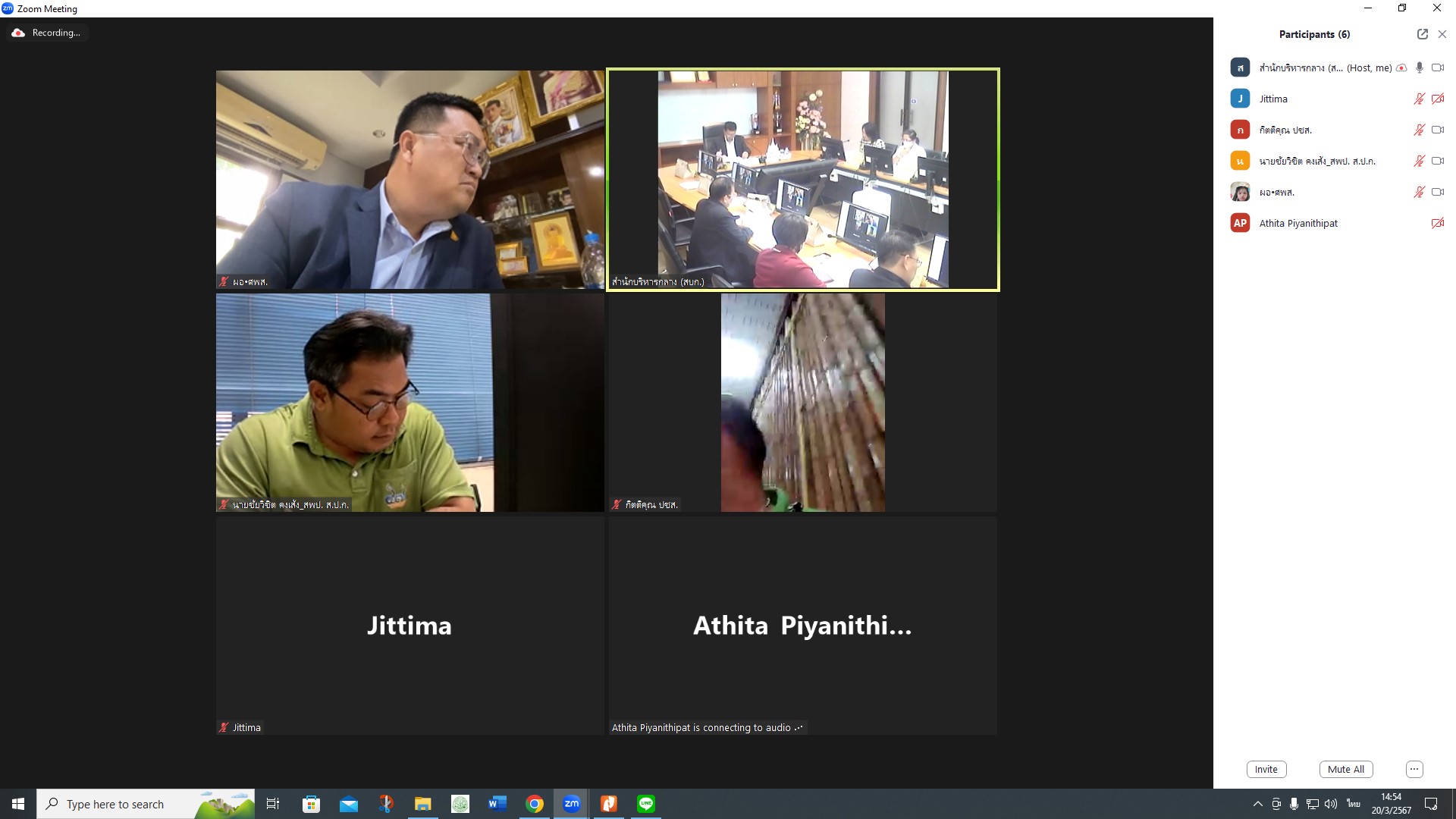Select ผอ•สพส. video tile

tap(409, 179)
